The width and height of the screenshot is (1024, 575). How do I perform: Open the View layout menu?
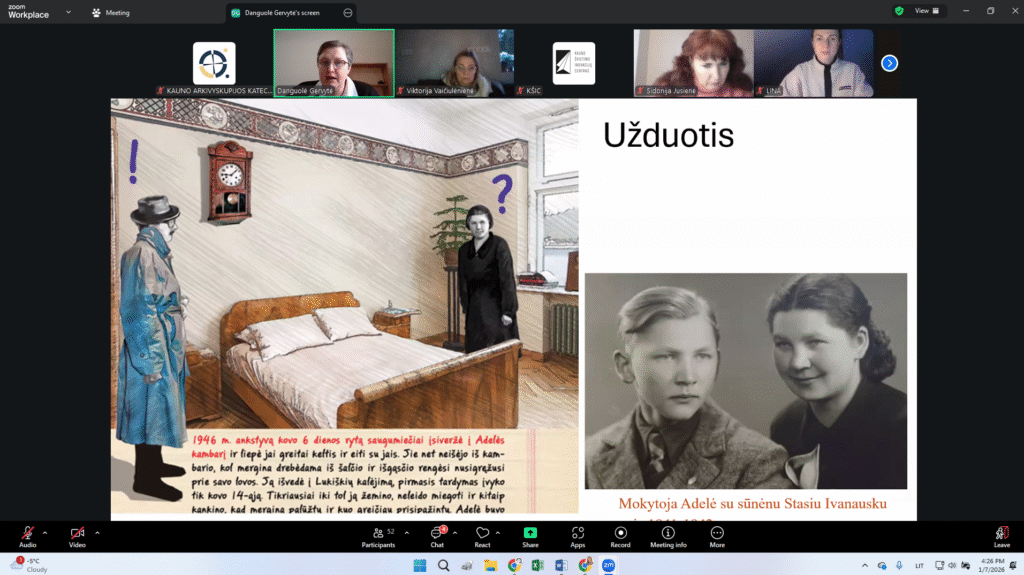point(928,11)
